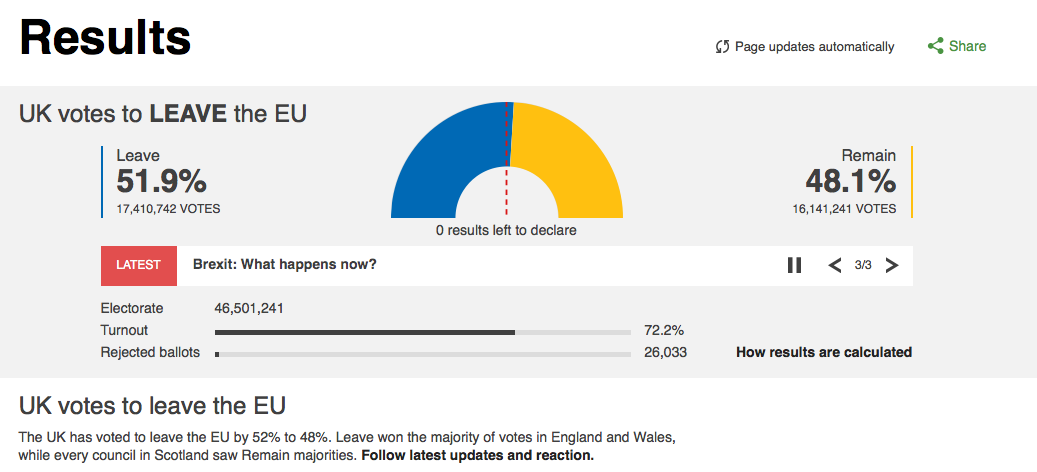Image resolution: width=1037 pixels, height=472 pixels.
Task: Click the green share icon
Action: (936, 46)
